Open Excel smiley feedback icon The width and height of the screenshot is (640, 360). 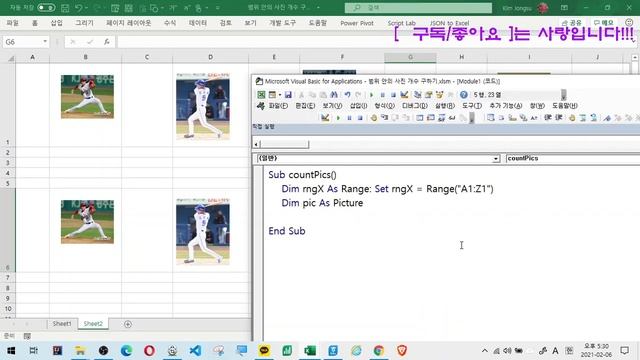[x=629, y=23]
